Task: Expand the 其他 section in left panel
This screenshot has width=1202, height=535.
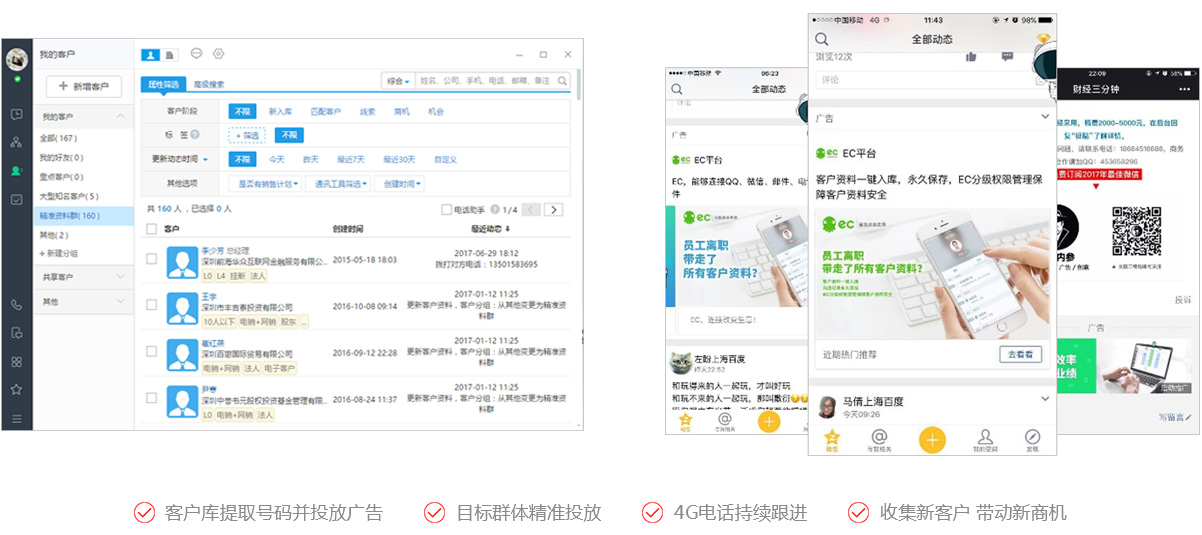Action: point(120,301)
